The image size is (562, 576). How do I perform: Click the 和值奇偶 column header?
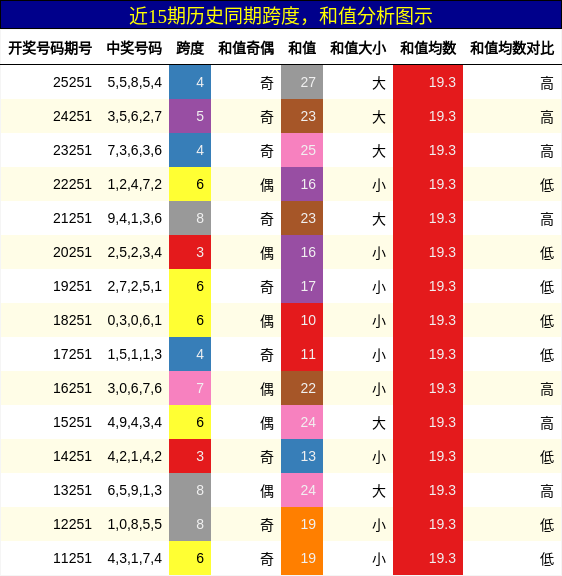[x=246, y=48]
